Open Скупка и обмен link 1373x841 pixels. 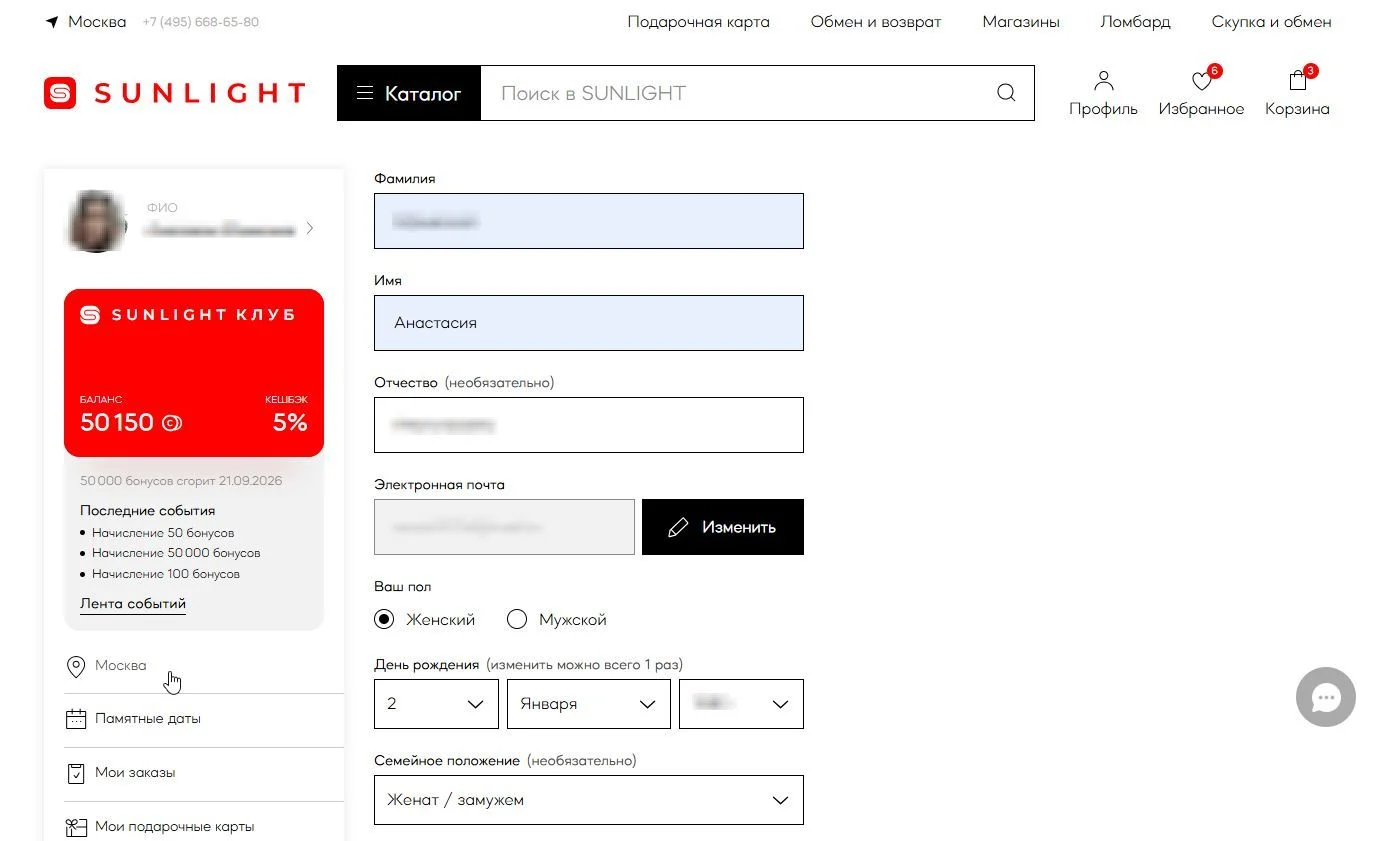pos(1272,21)
